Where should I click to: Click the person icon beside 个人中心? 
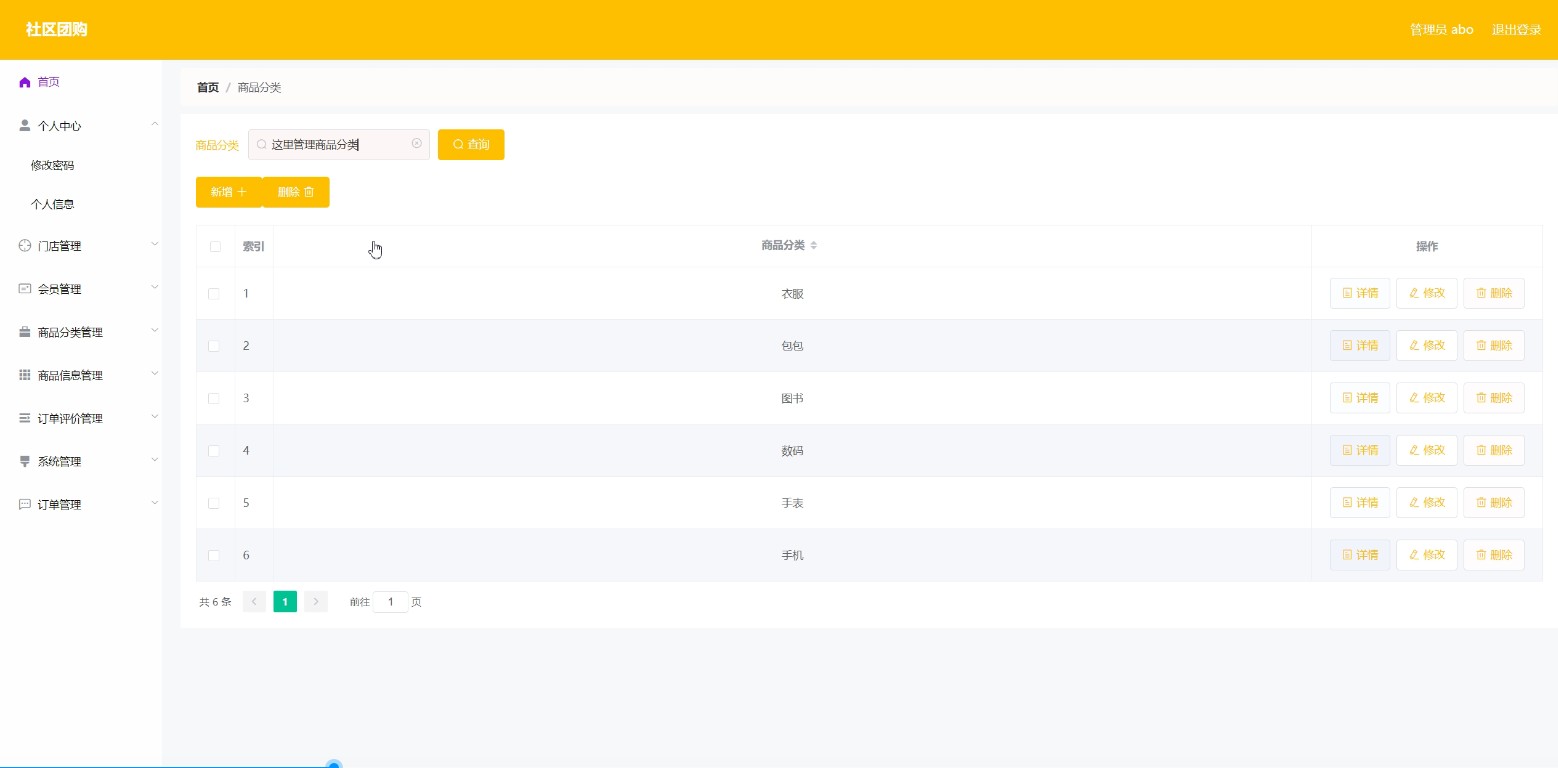coord(25,126)
